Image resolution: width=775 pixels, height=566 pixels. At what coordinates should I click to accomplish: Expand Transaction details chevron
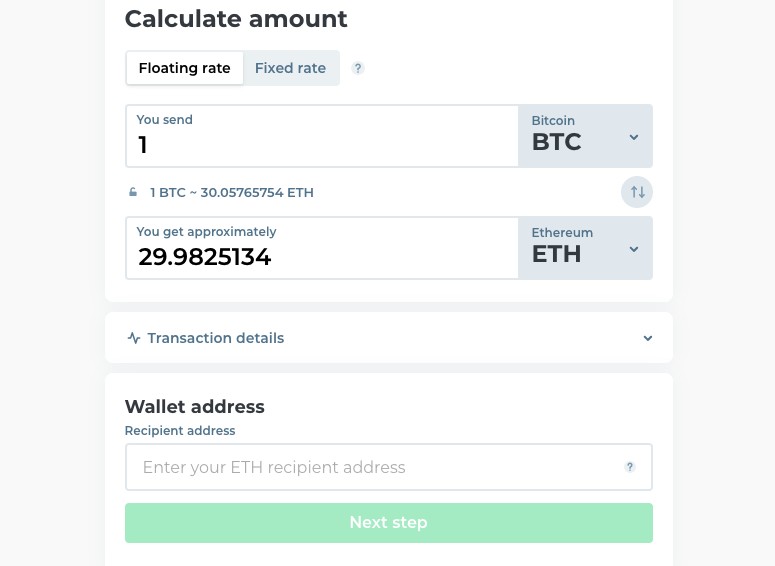point(647,338)
